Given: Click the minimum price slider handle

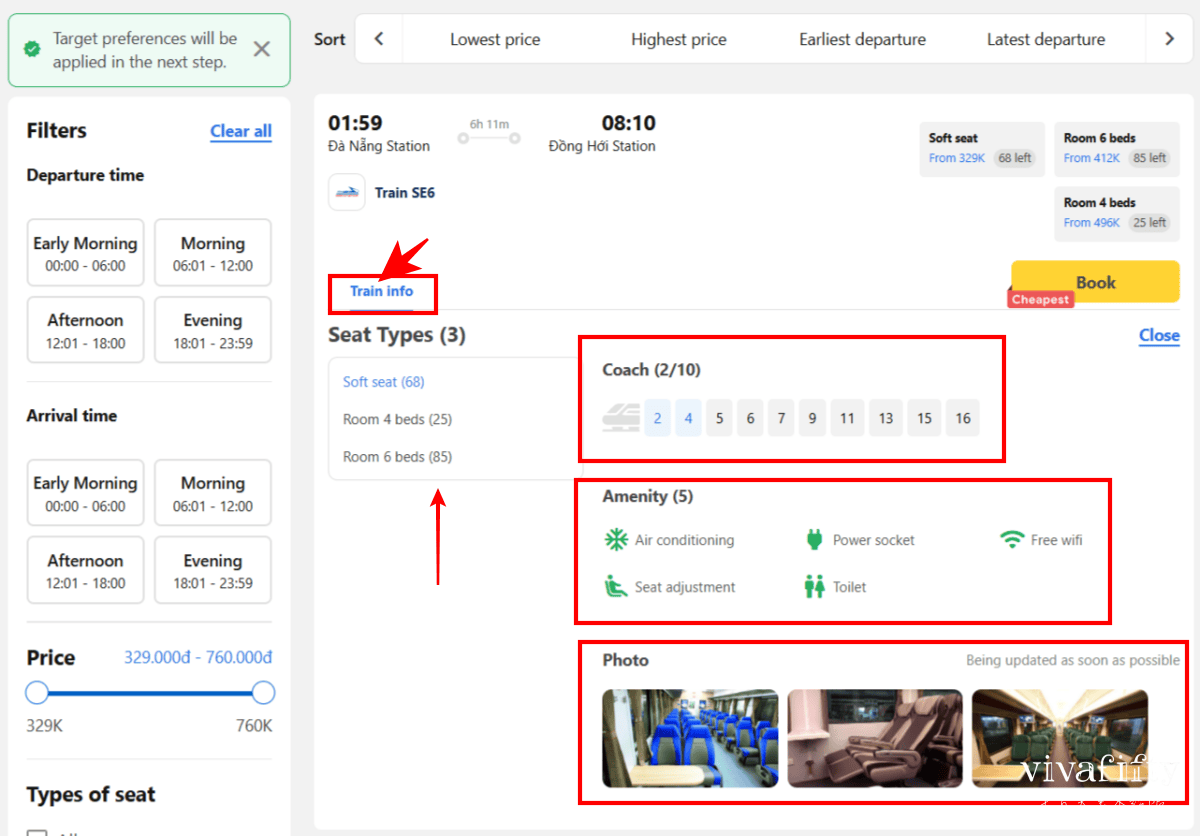Looking at the screenshot, I should pyautogui.click(x=37, y=693).
